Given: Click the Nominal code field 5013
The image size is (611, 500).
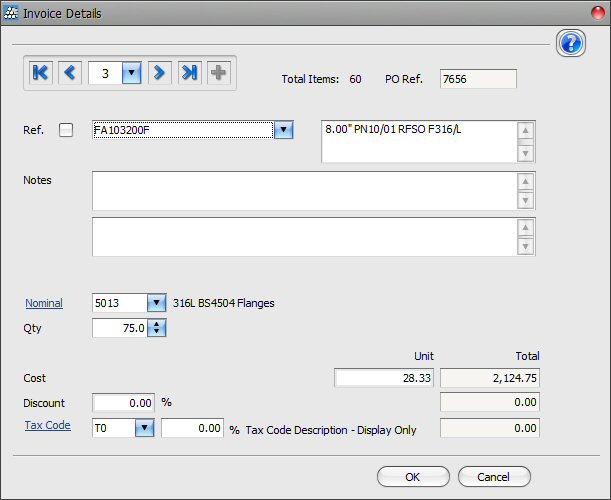Looking at the screenshot, I should (120, 303).
